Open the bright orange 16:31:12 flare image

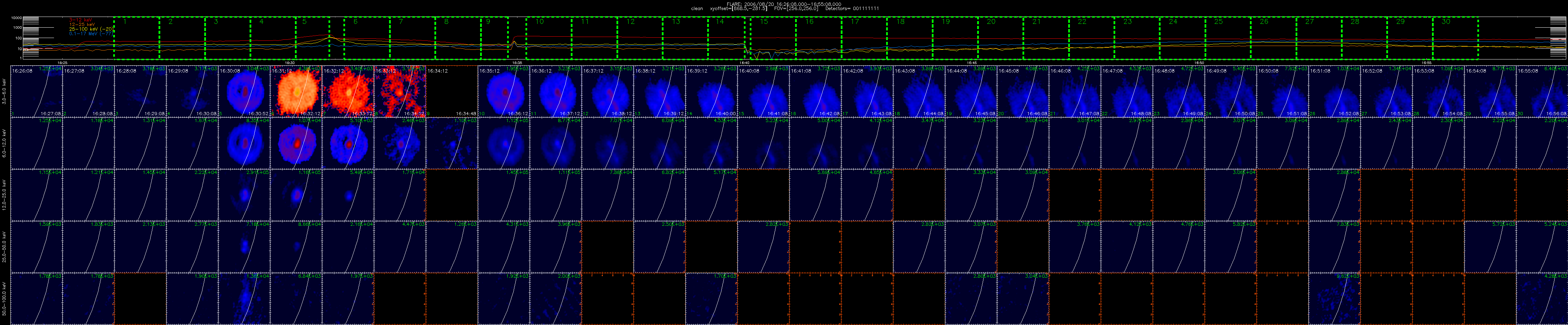(296, 91)
